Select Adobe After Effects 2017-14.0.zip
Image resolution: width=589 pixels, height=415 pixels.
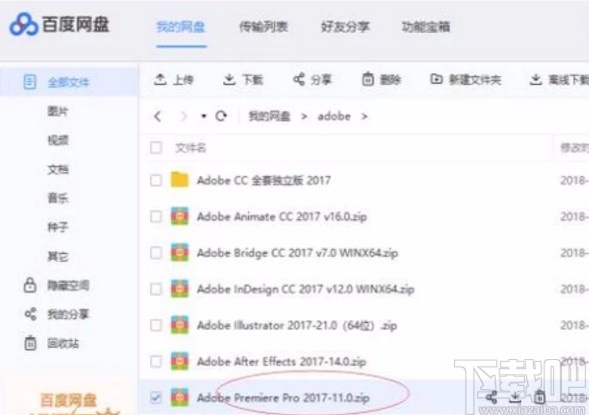(281, 362)
